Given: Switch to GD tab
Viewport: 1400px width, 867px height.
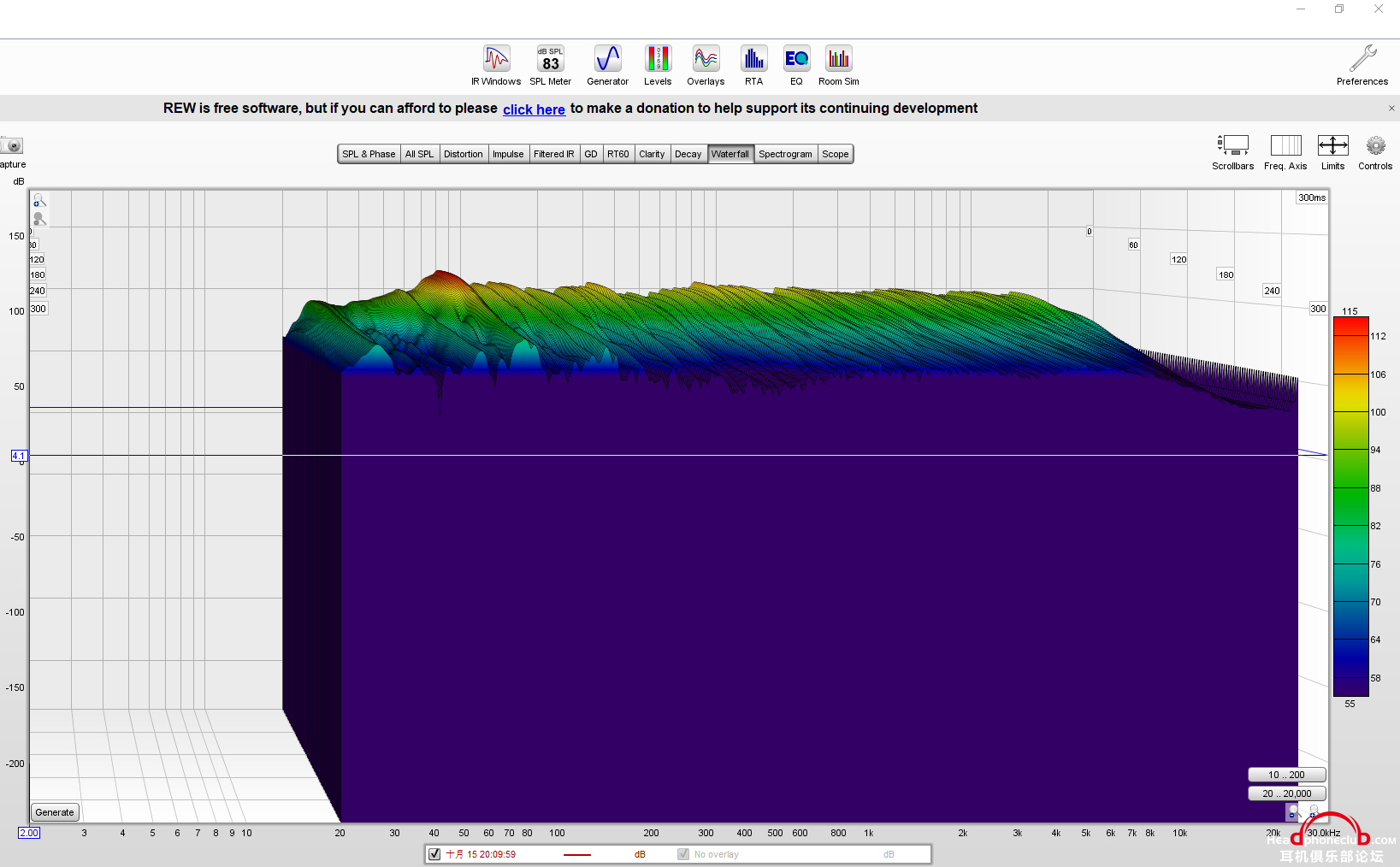Looking at the screenshot, I should tap(591, 154).
